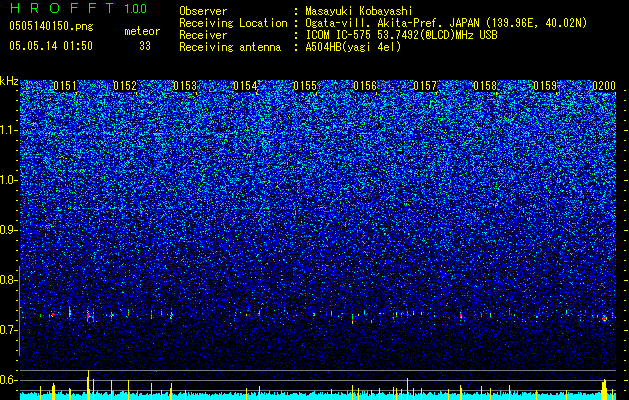The height and width of the screenshot is (400, 629).
Task: Click the 0151 time marker
Action: (65, 86)
